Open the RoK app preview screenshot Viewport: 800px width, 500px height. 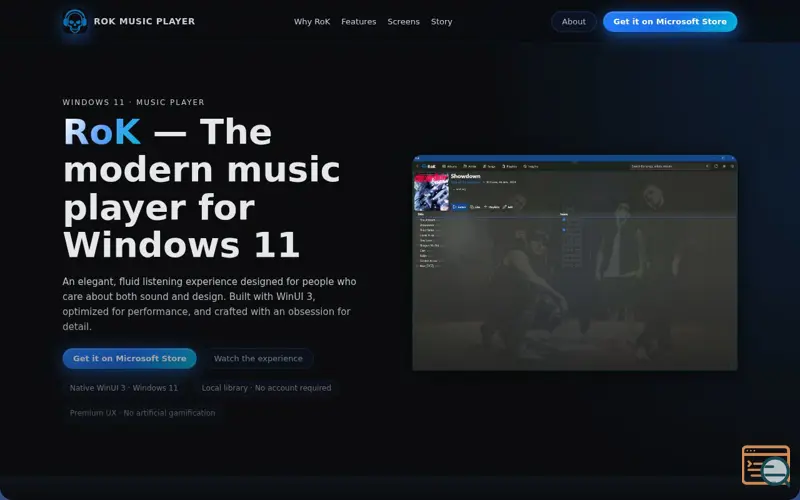574,263
